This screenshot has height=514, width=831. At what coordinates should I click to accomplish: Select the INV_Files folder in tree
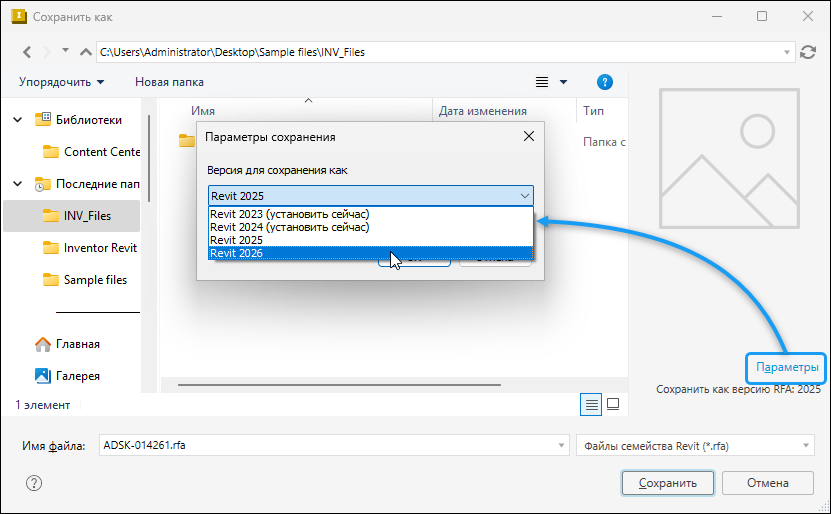(x=72, y=216)
